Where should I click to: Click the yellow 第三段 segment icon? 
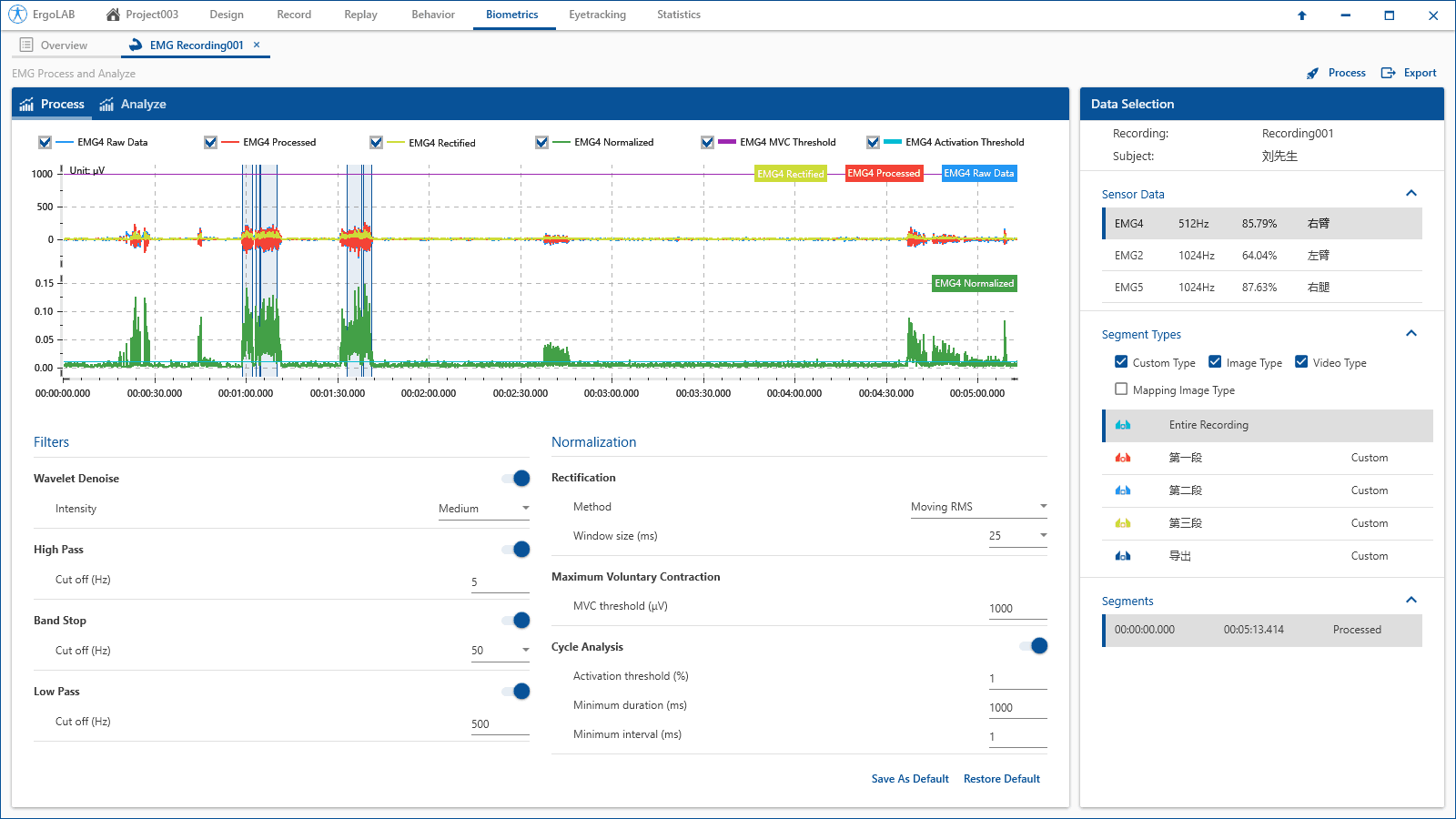click(x=1123, y=523)
